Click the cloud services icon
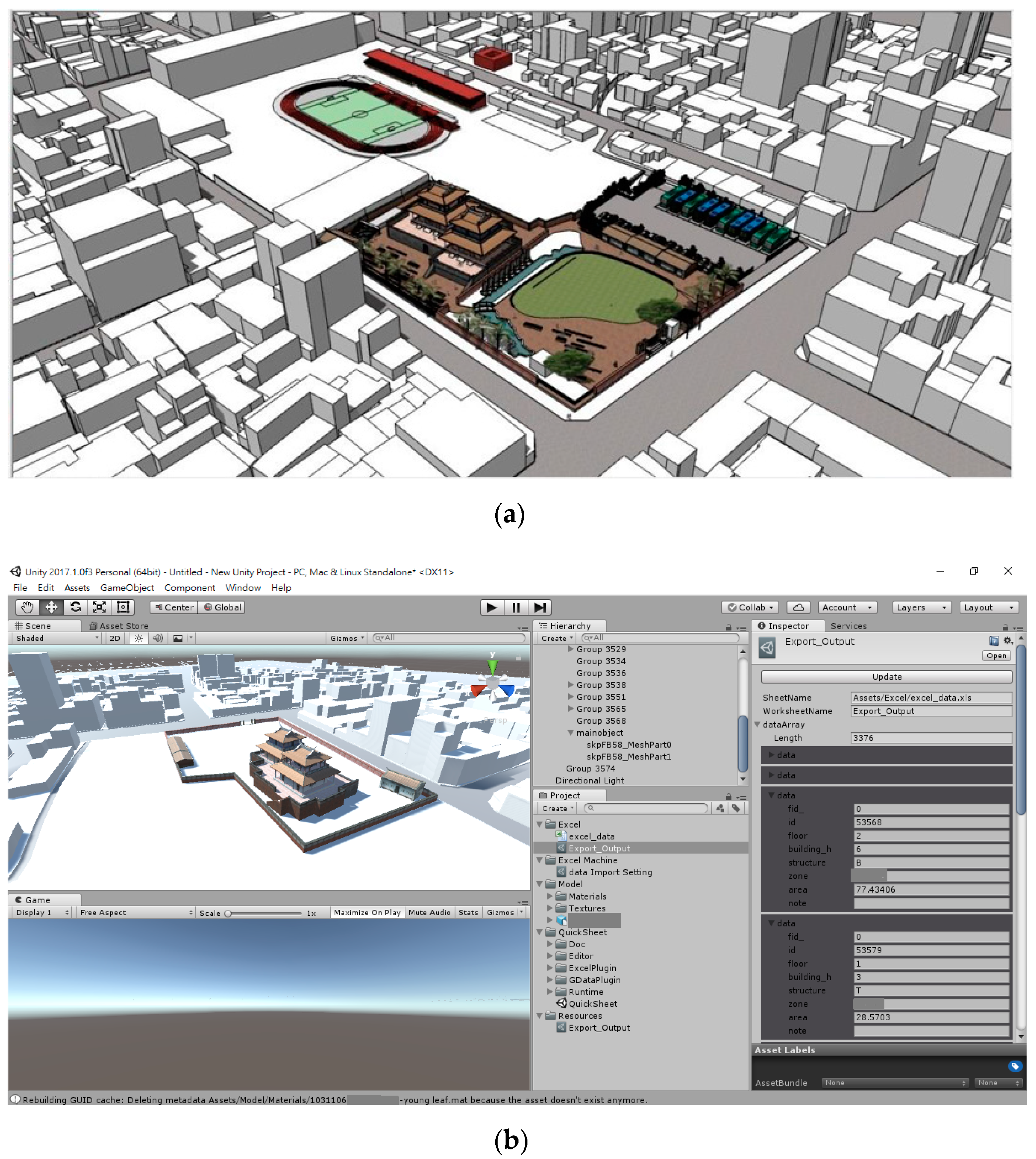The width and height of the screenshot is (1036, 1159). pyautogui.click(x=798, y=608)
